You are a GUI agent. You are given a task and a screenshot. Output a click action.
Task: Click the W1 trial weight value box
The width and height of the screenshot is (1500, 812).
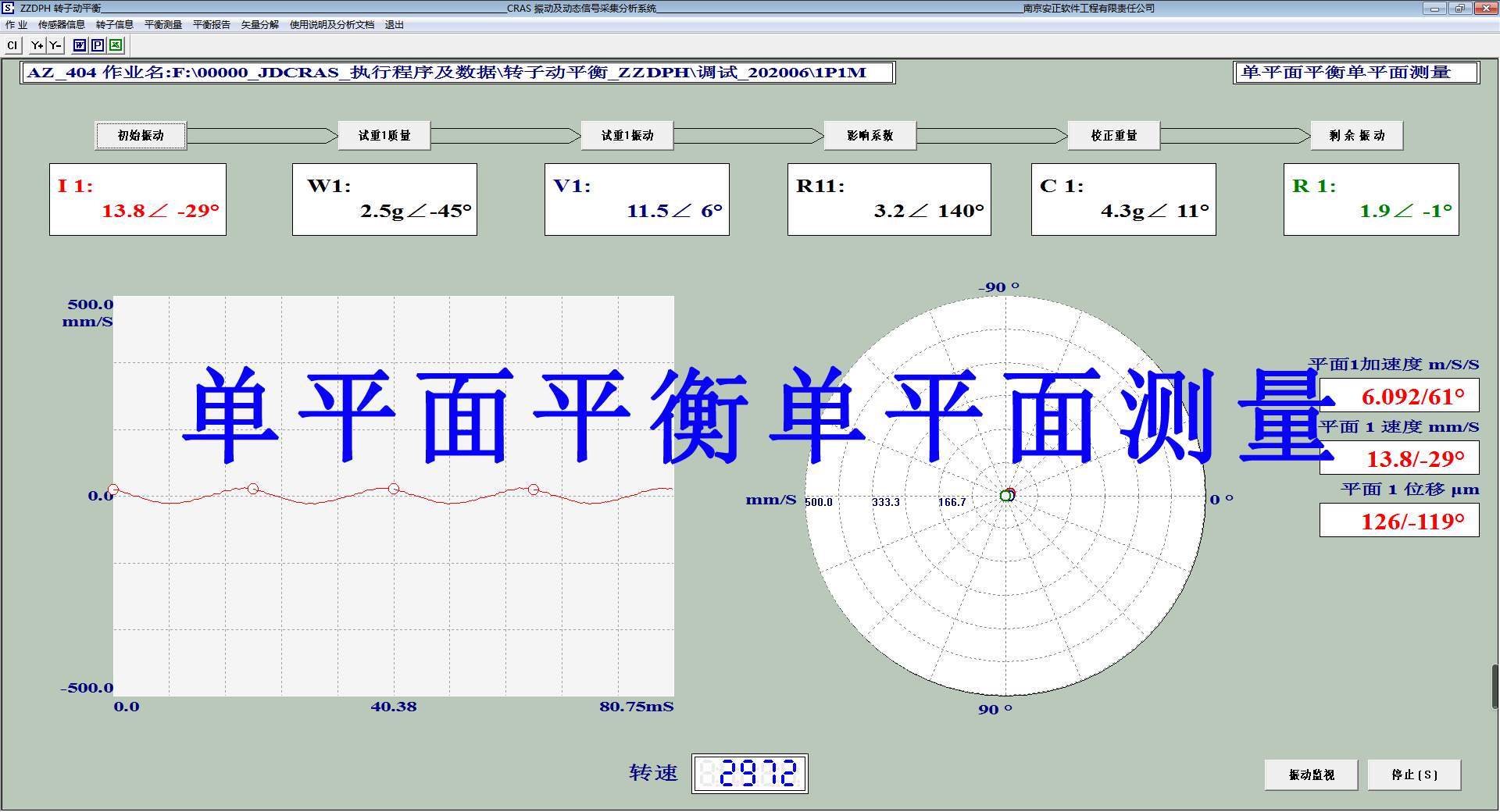pos(384,199)
